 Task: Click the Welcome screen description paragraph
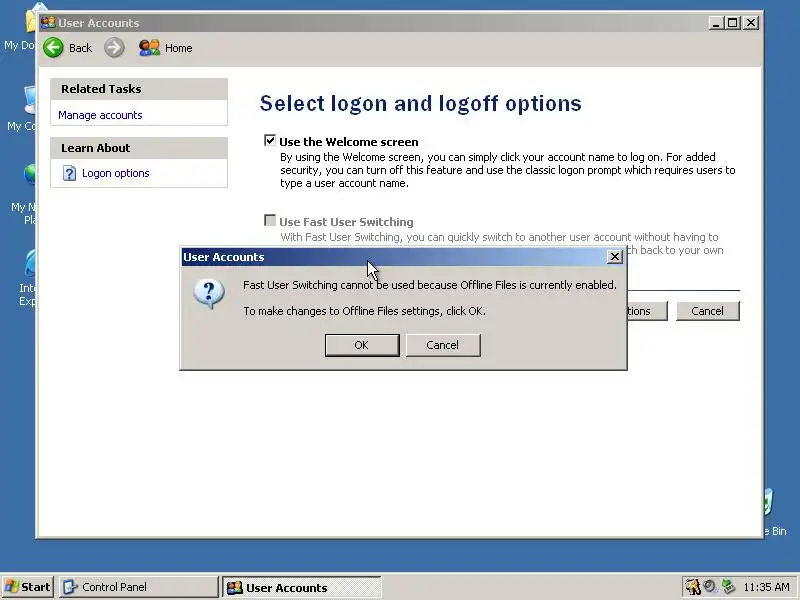[508, 170]
